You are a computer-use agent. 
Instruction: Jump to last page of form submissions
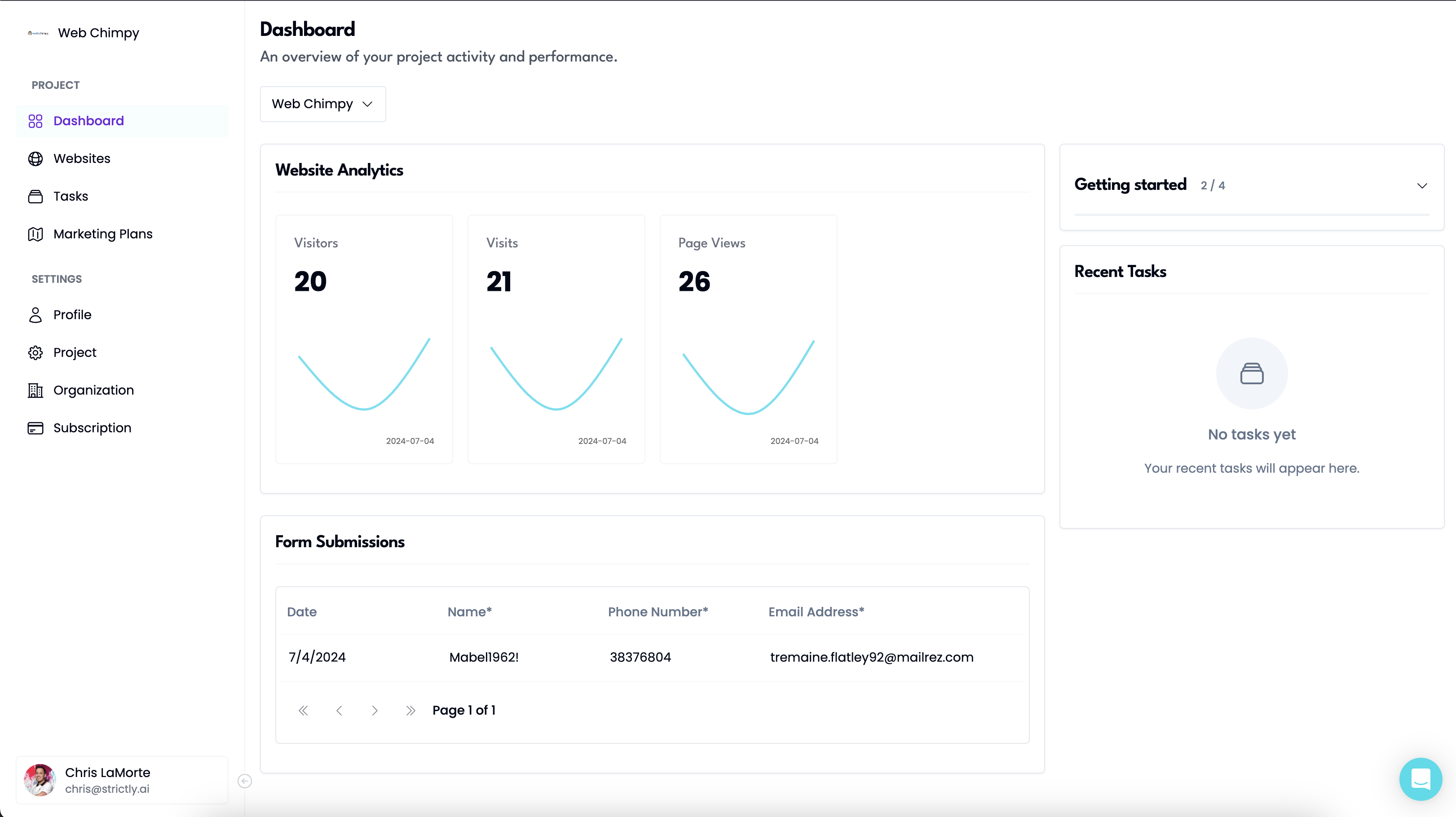(410, 711)
